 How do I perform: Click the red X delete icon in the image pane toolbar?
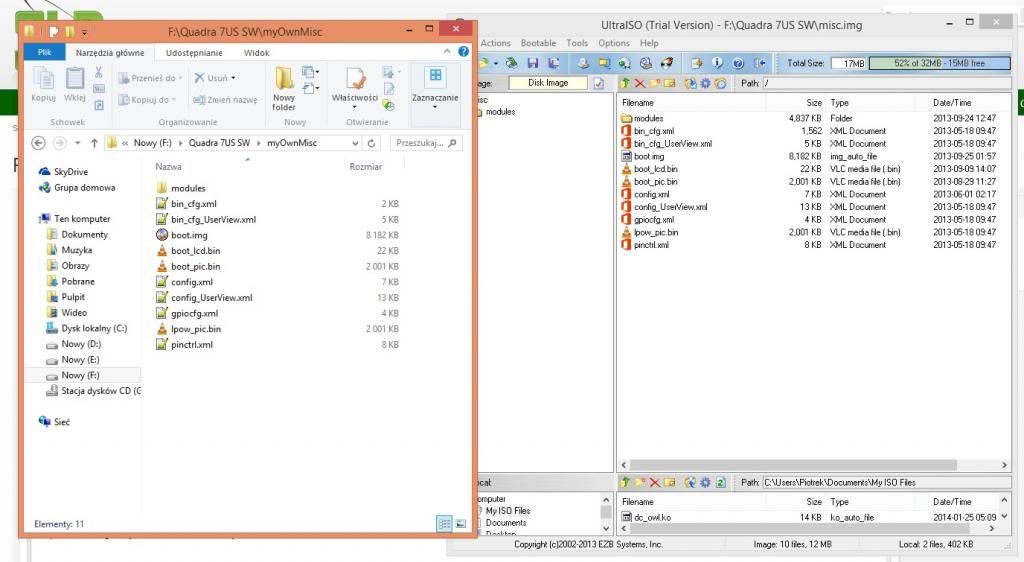click(639, 83)
